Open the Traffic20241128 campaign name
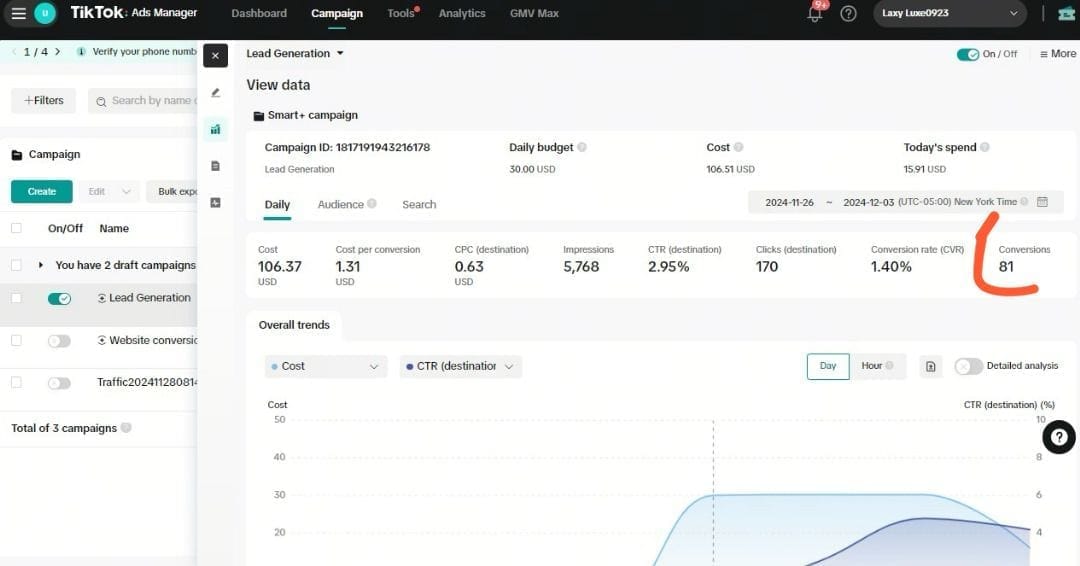The image size is (1080, 566). tap(147, 382)
